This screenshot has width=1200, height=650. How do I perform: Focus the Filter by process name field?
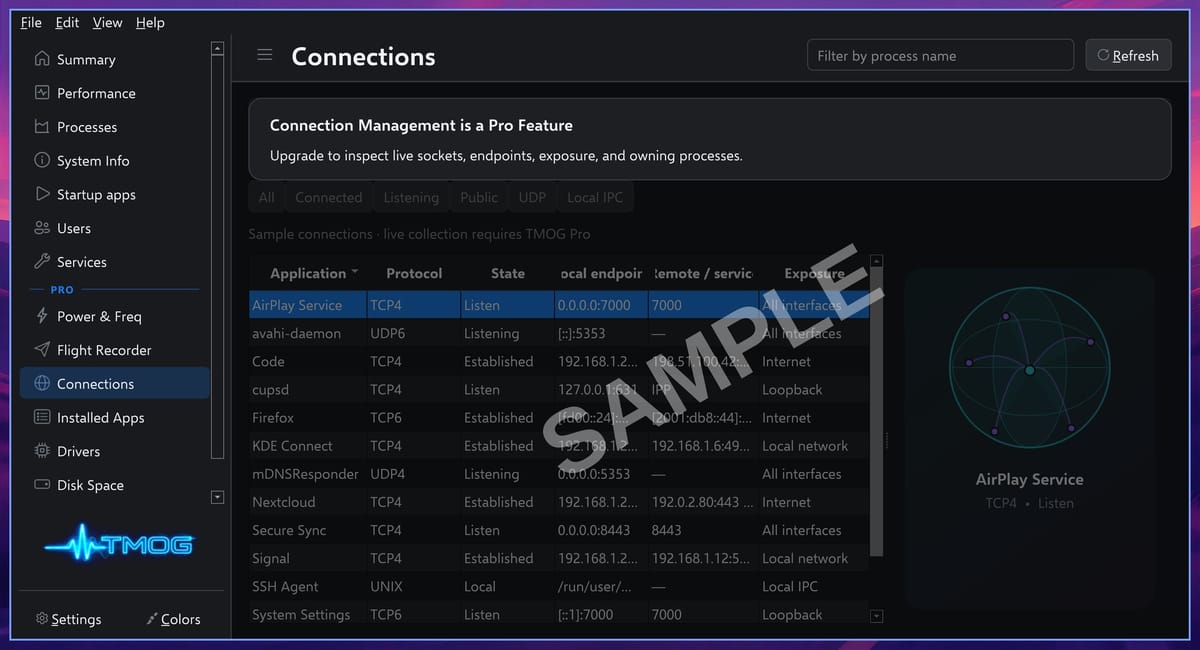point(940,55)
